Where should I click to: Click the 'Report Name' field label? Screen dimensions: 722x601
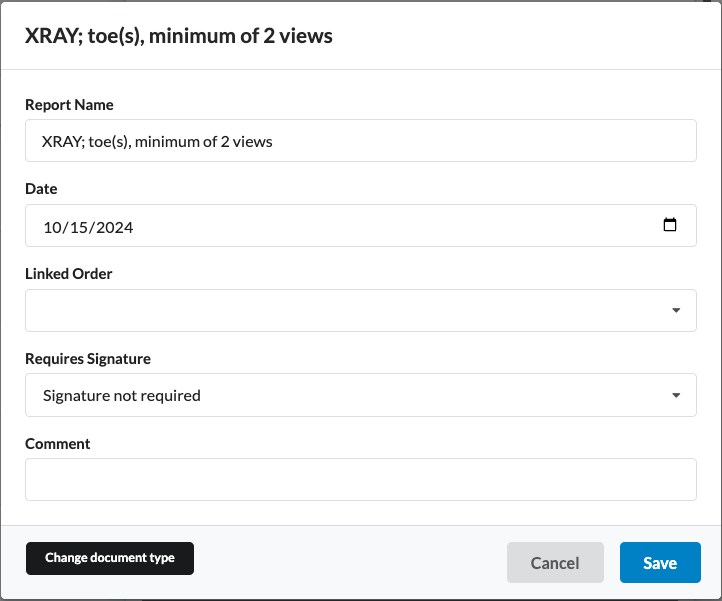(x=69, y=105)
